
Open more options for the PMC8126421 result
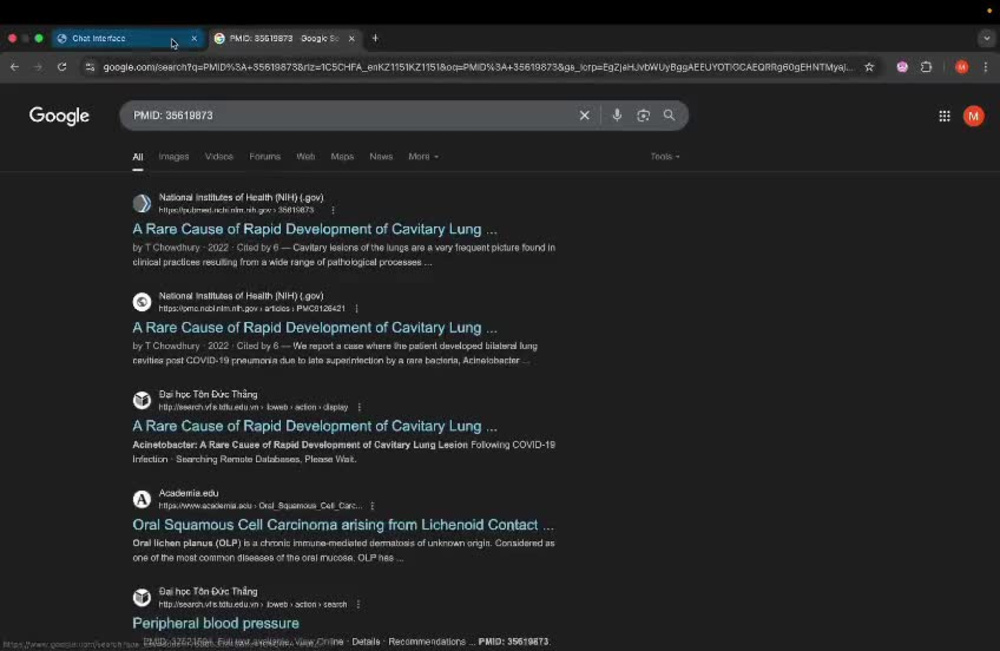click(357, 309)
